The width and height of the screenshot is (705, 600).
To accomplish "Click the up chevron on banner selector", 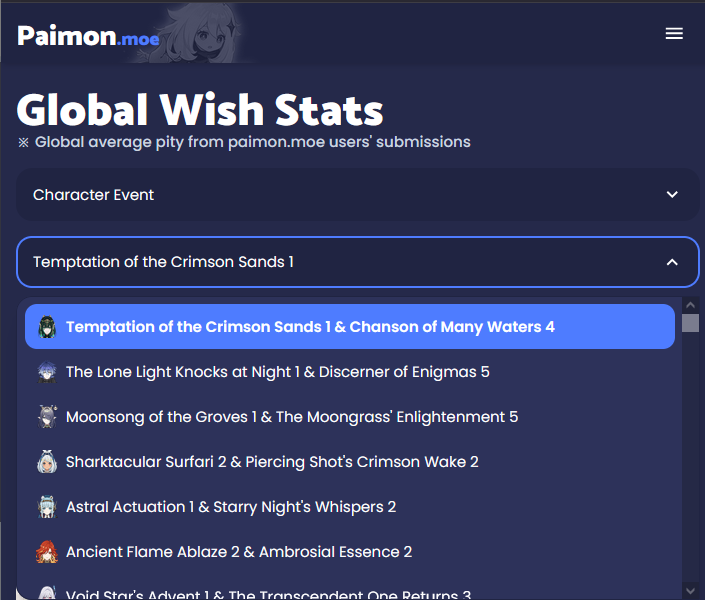I will coord(672,262).
